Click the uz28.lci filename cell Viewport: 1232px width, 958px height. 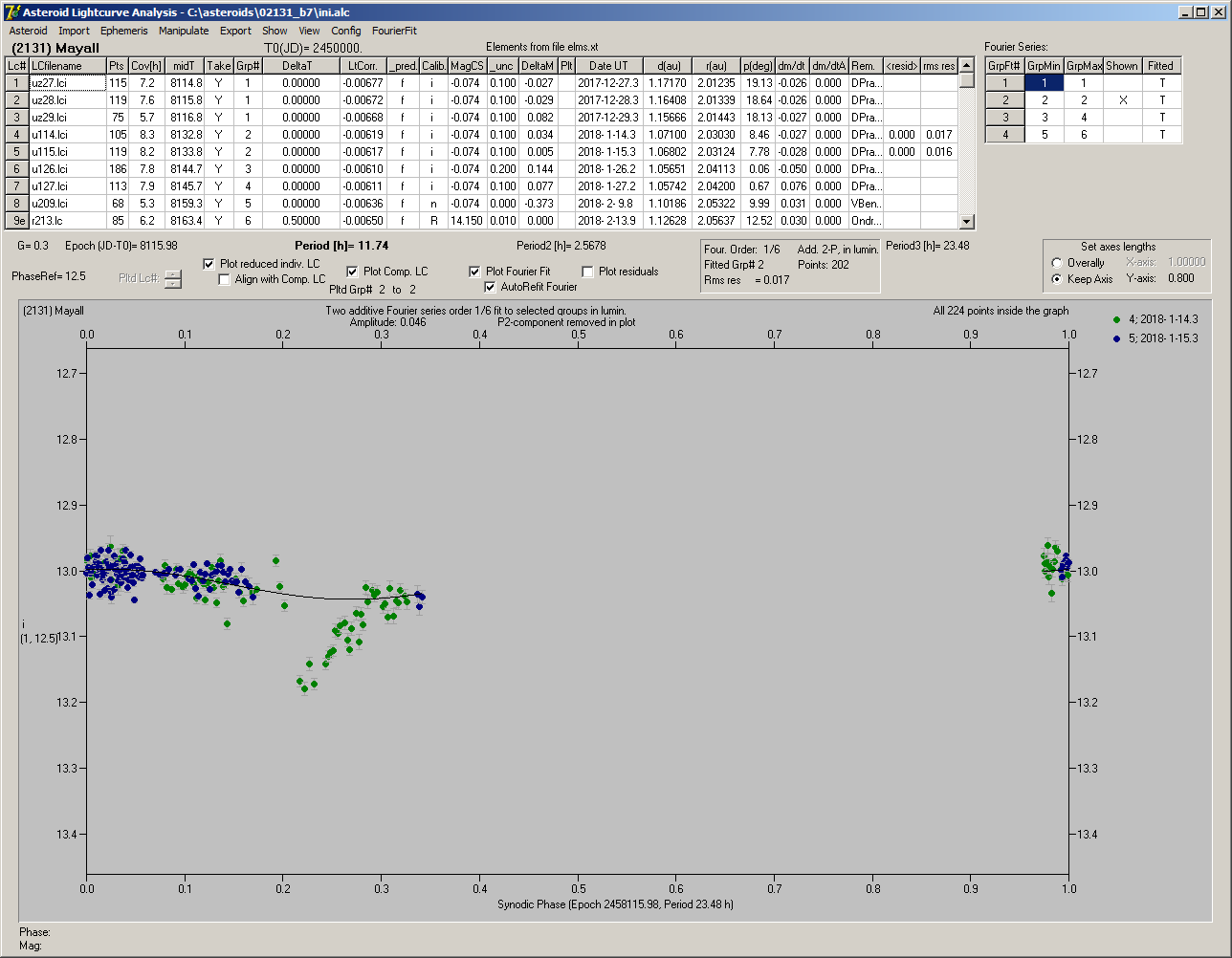67,100
